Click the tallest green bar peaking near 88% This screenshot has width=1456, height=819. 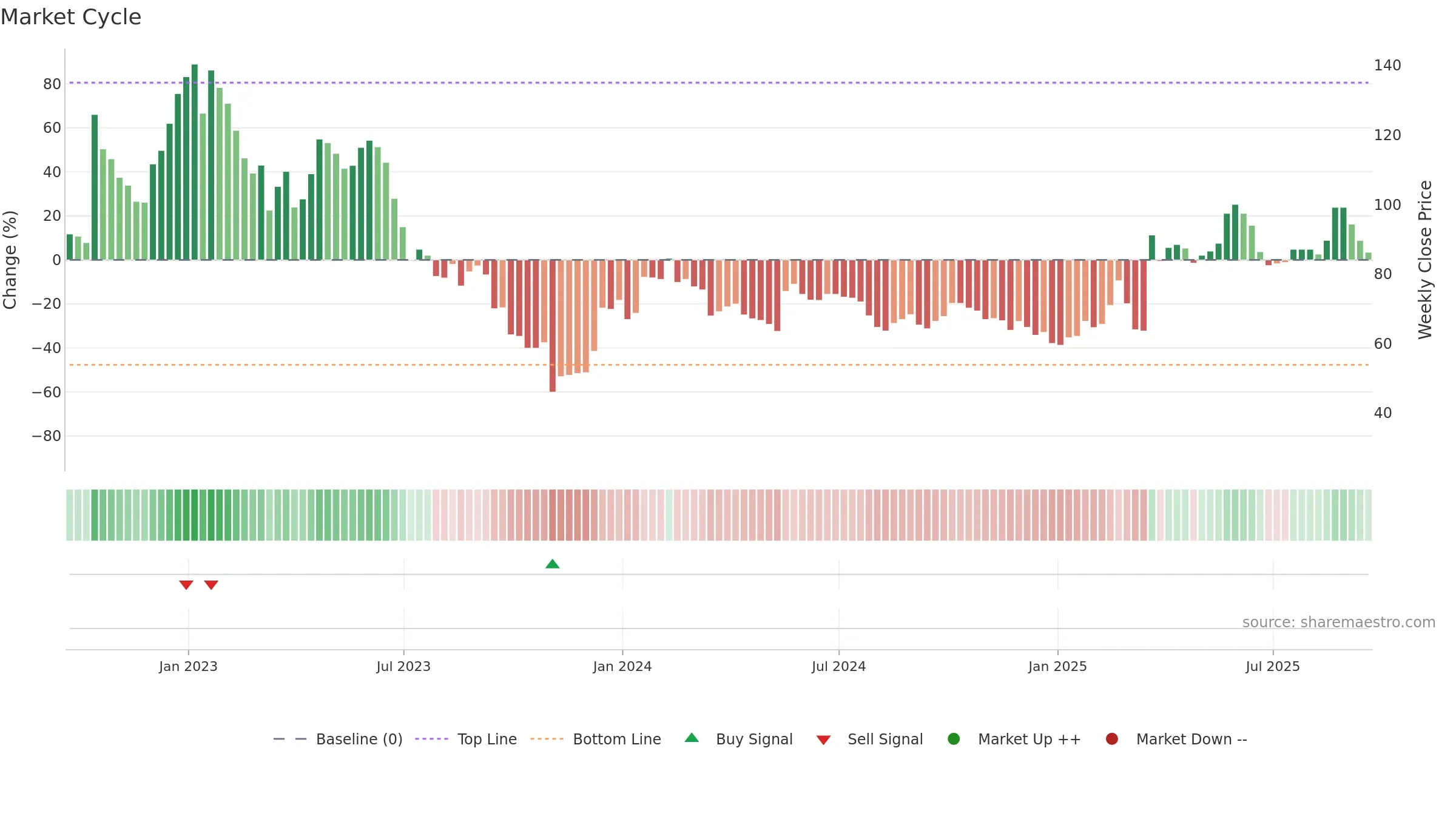pyautogui.click(x=195, y=162)
